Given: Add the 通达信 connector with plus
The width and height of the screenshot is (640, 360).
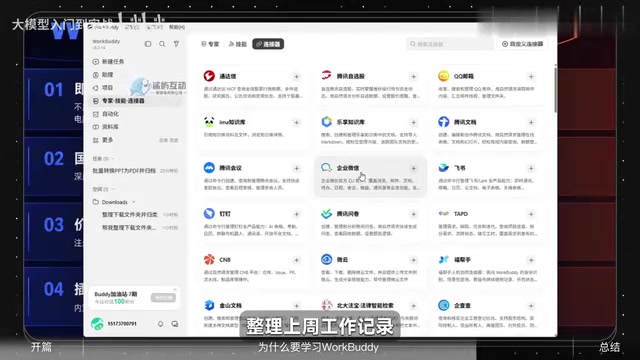Looking at the screenshot, I should [x=296, y=77].
